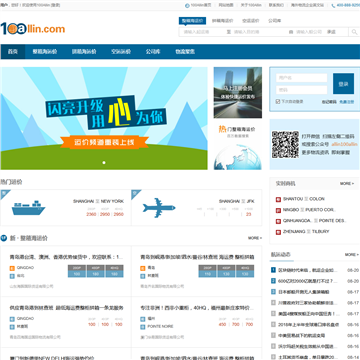
Task: Click the search magnifier icon
Action: 354,32
